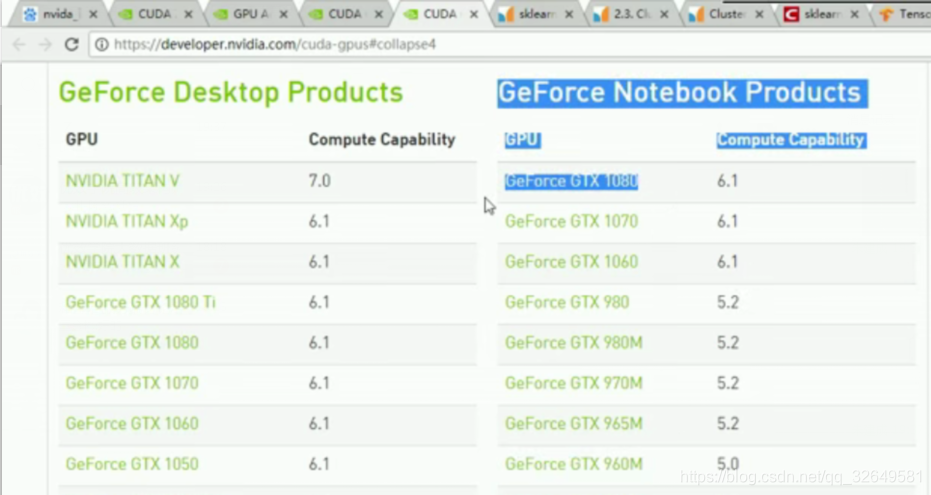This screenshot has height=495, width=931.
Task: Open the GeForce GTX 970M link
Action: coord(574,383)
